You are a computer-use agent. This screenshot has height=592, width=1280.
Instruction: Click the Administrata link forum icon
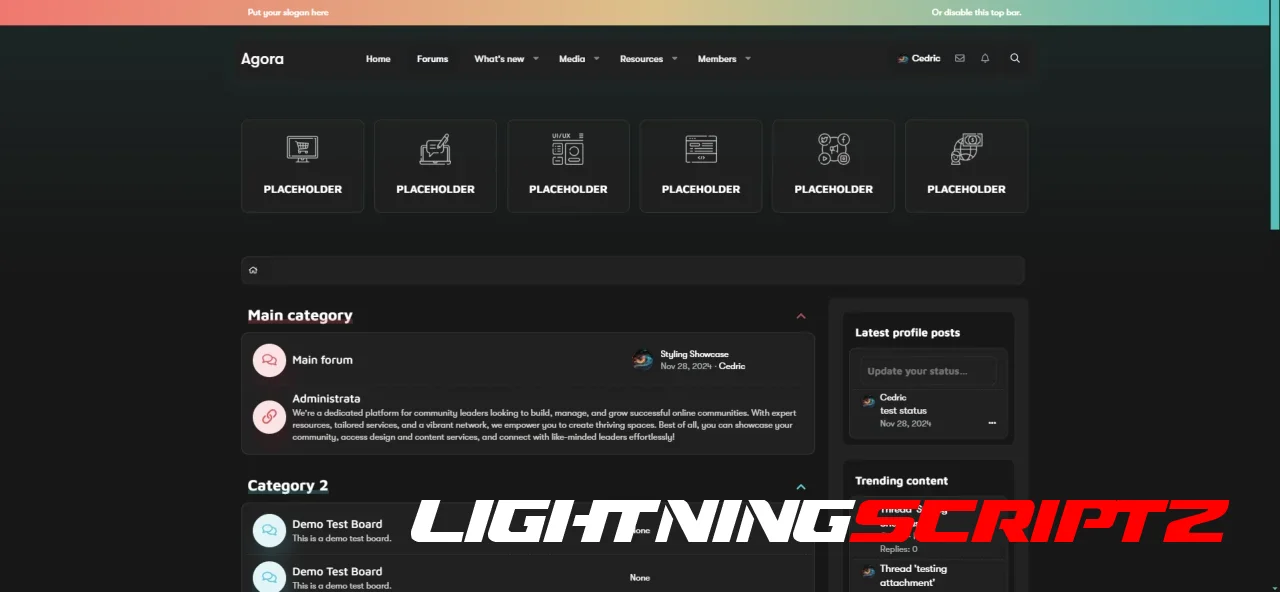pyautogui.click(x=269, y=417)
